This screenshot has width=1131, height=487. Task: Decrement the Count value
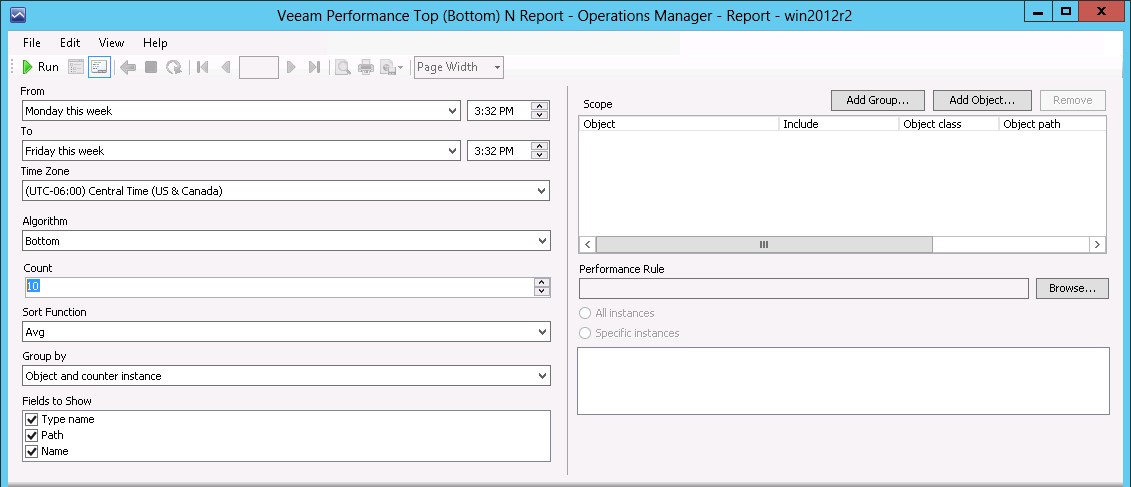(x=542, y=291)
